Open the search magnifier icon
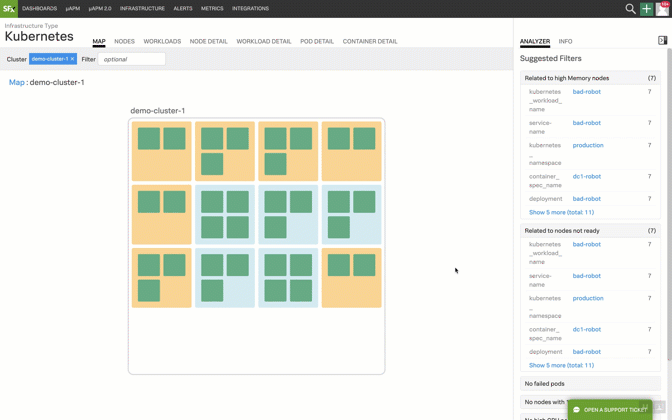672x420 pixels. coord(630,9)
